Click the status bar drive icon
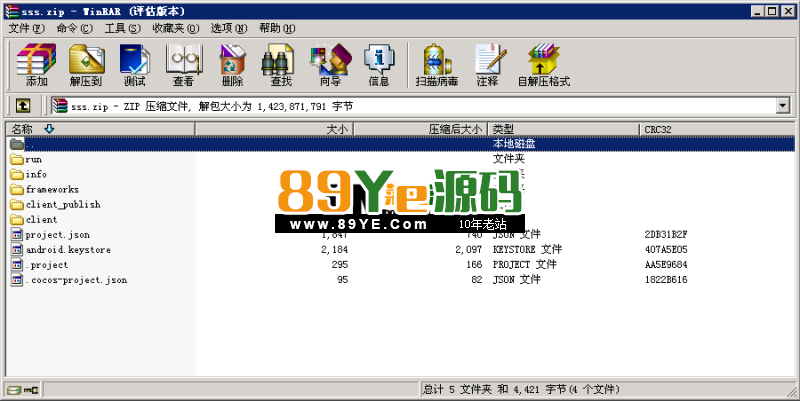 click(x=14, y=390)
